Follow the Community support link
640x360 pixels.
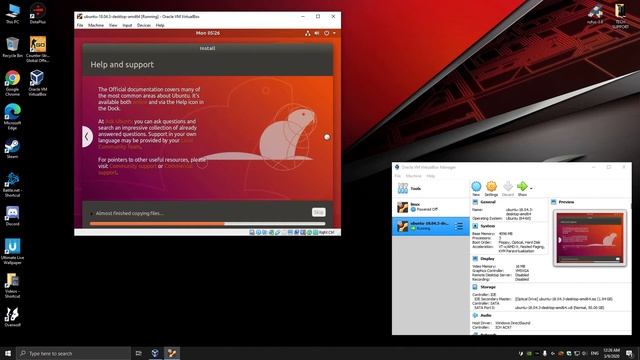133,166
